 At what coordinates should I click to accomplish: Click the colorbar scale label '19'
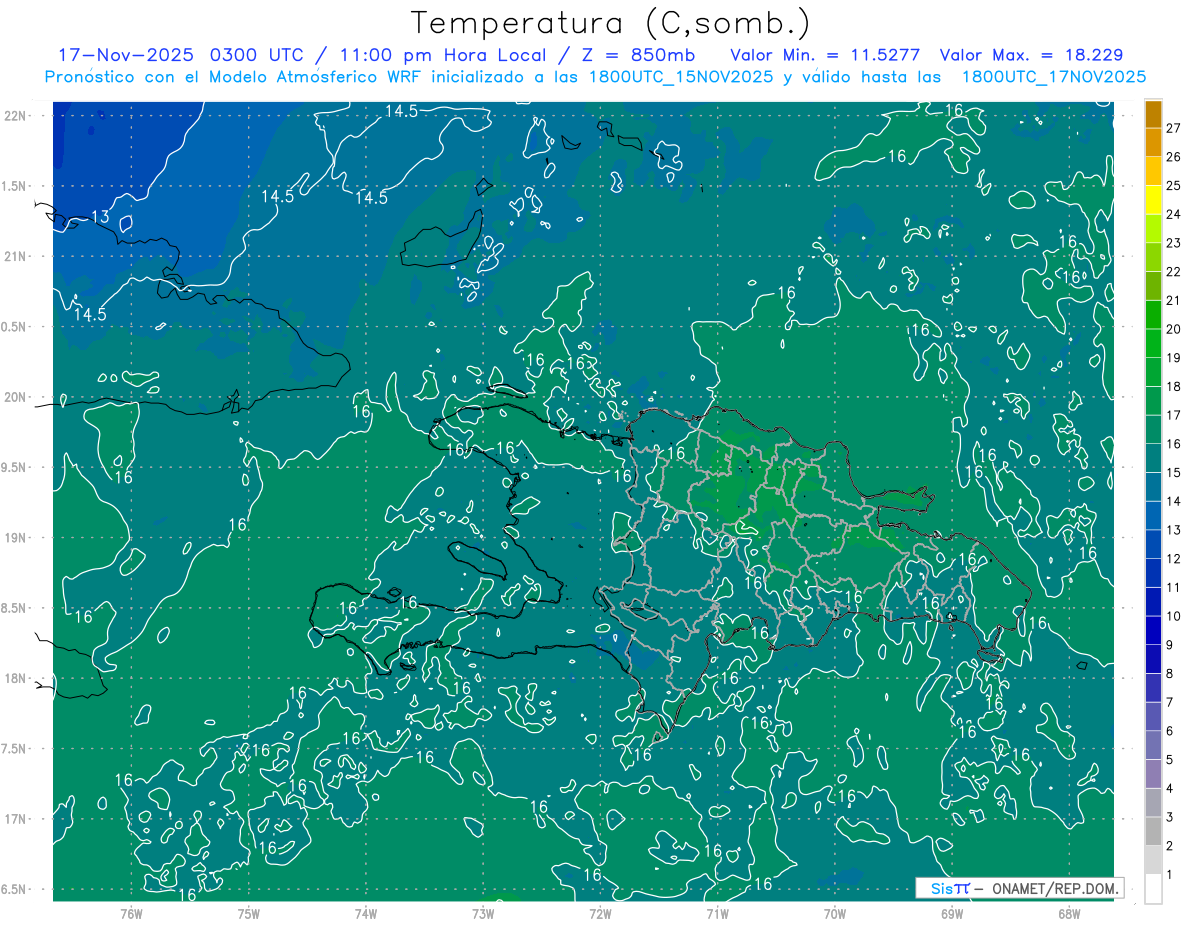coord(1174,358)
